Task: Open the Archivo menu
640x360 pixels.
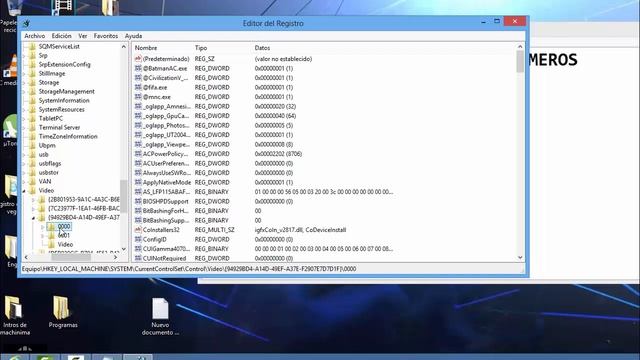Action: [35, 36]
